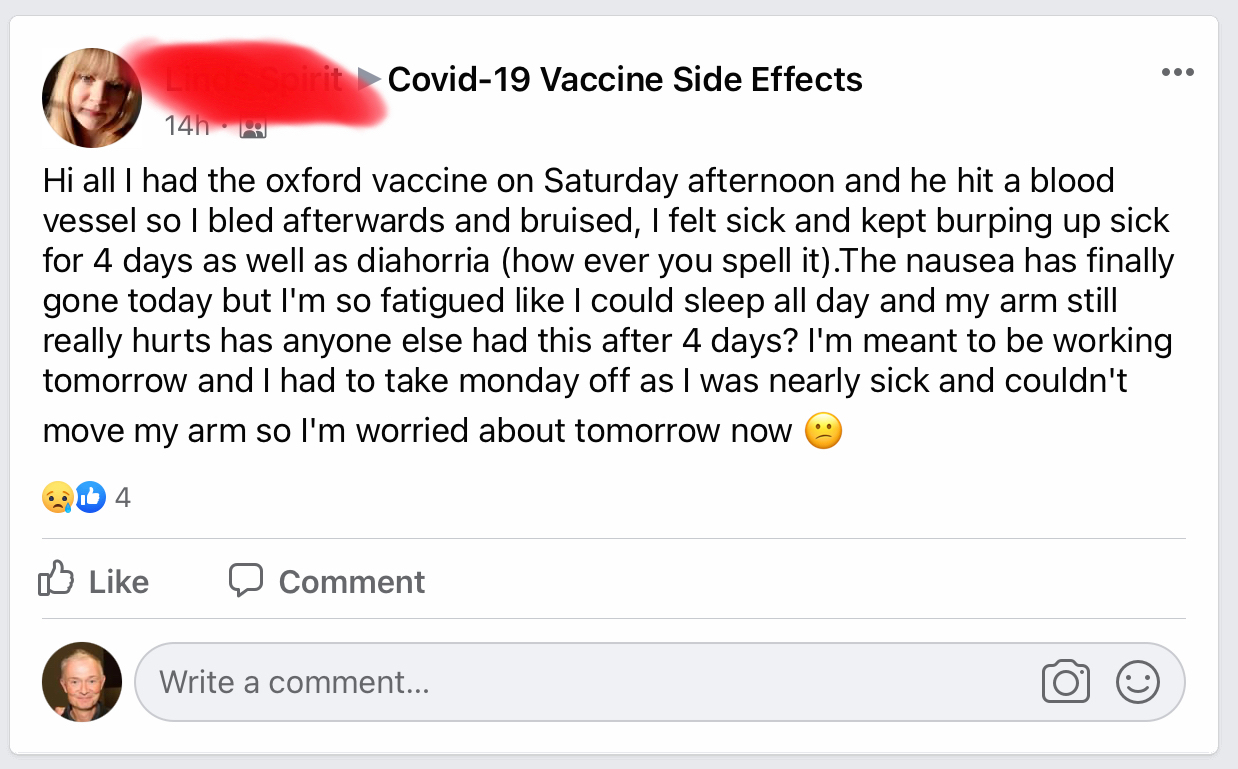Click the 14h post timestamp
Image resolution: width=1238 pixels, height=769 pixels.
pyautogui.click(x=187, y=128)
